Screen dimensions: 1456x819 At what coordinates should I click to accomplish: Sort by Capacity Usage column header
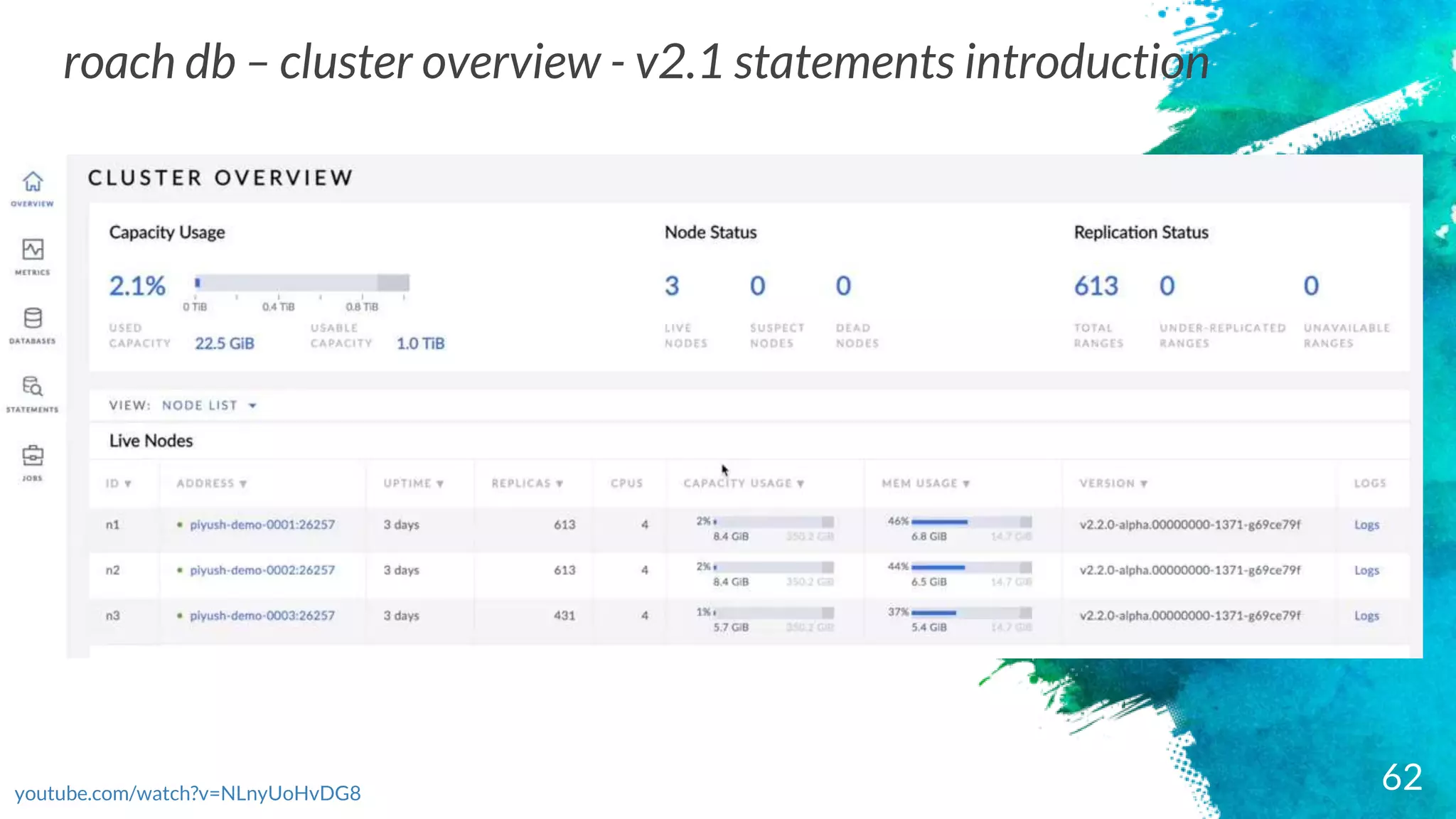click(x=744, y=483)
